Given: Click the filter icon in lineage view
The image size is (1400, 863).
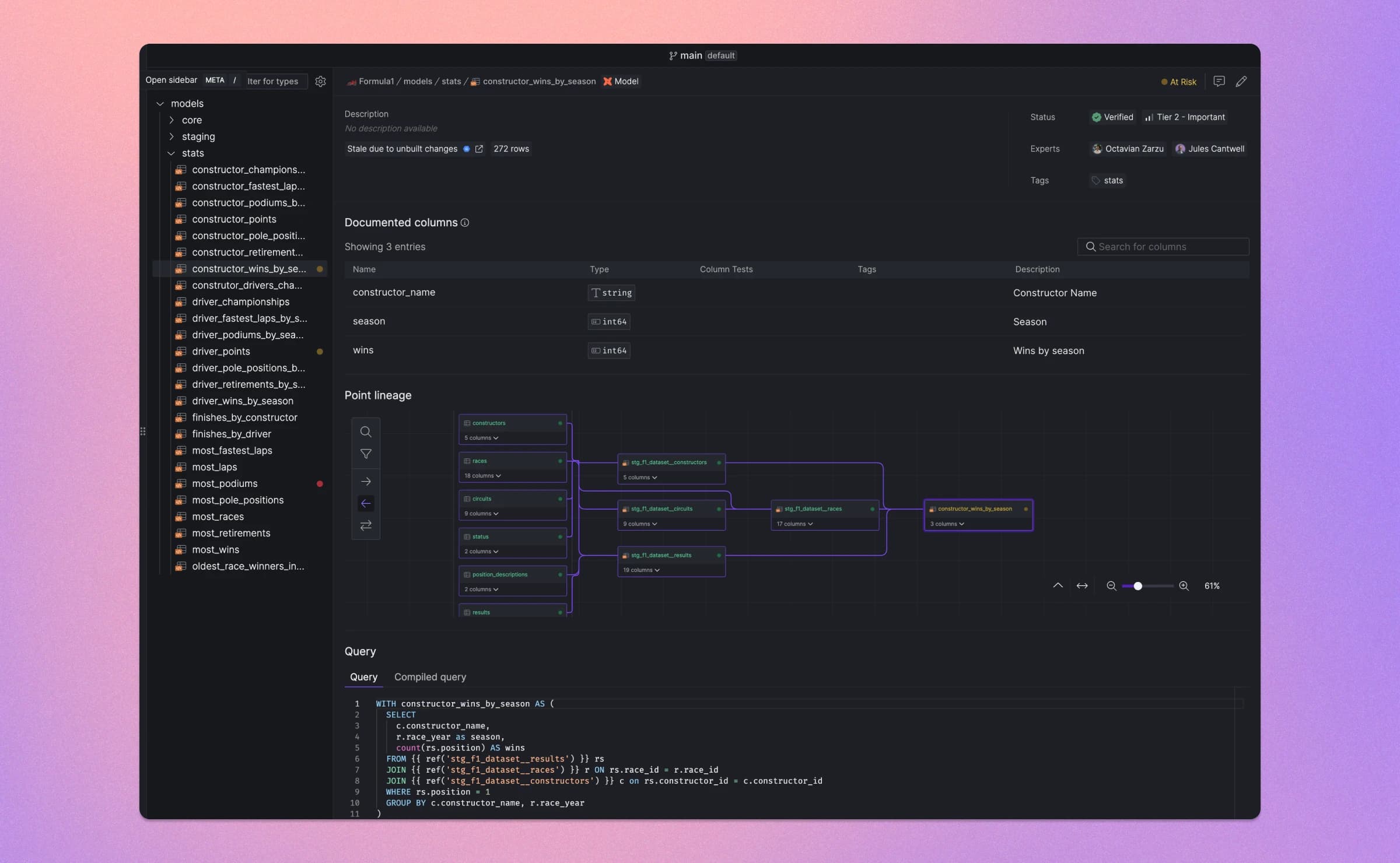Looking at the screenshot, I should (x=365, y=455).
